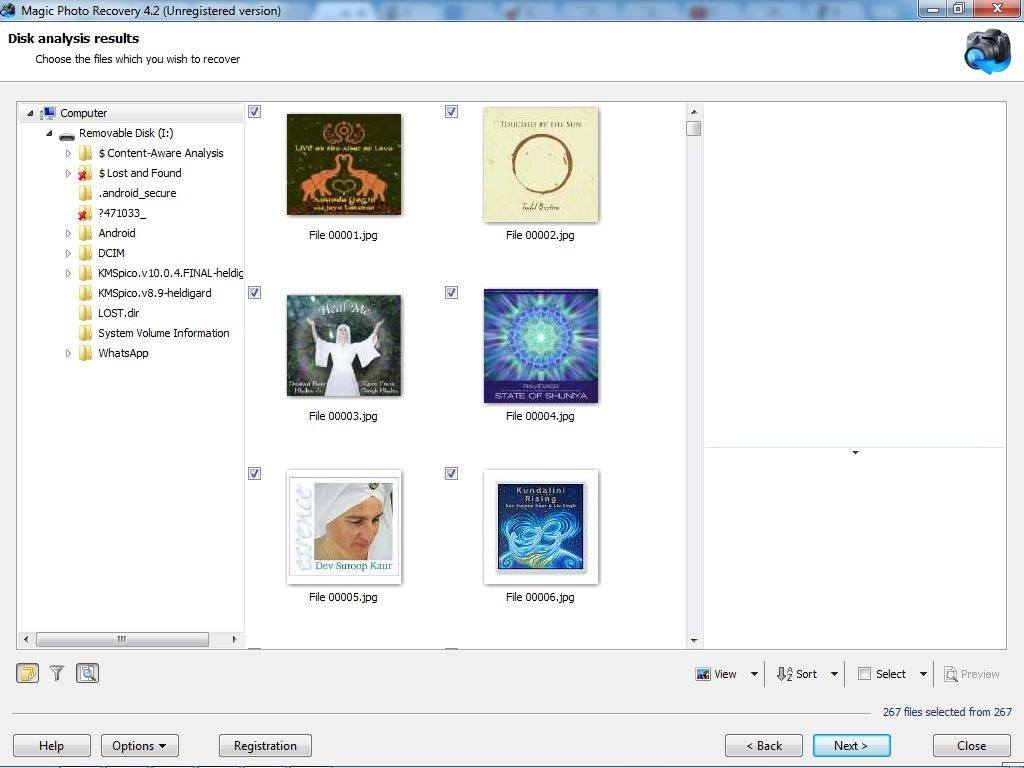
Task: Click the KMSpico.v8.9-heldigard folder icon
Action: point(85,293)
